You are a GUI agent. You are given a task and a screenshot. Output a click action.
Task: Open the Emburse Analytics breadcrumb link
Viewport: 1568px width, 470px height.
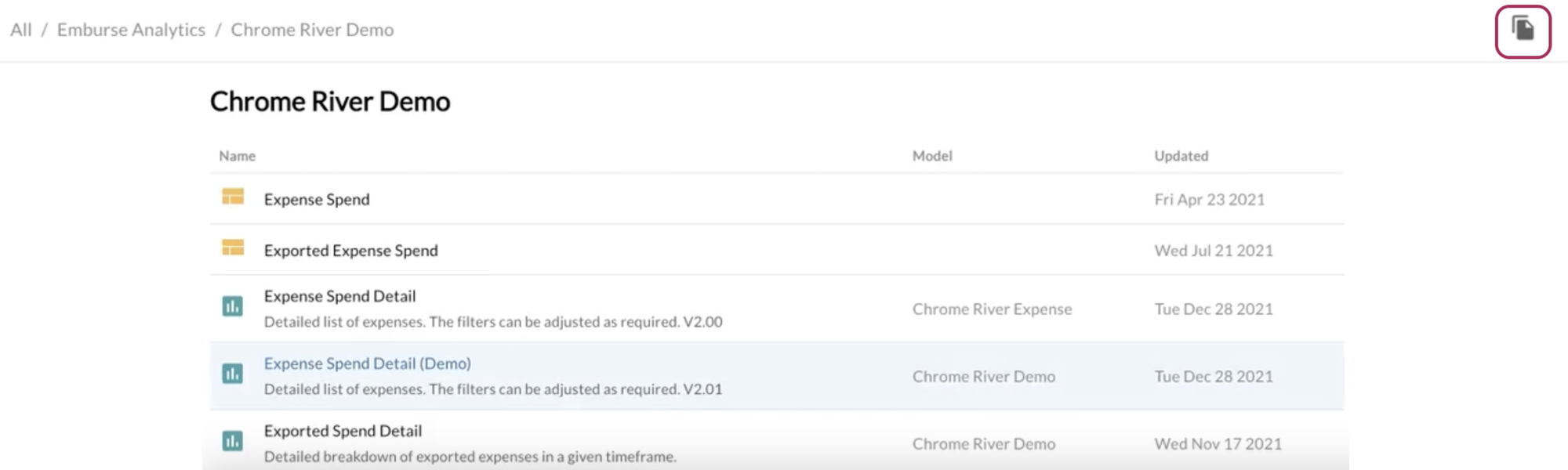(130, 29)
